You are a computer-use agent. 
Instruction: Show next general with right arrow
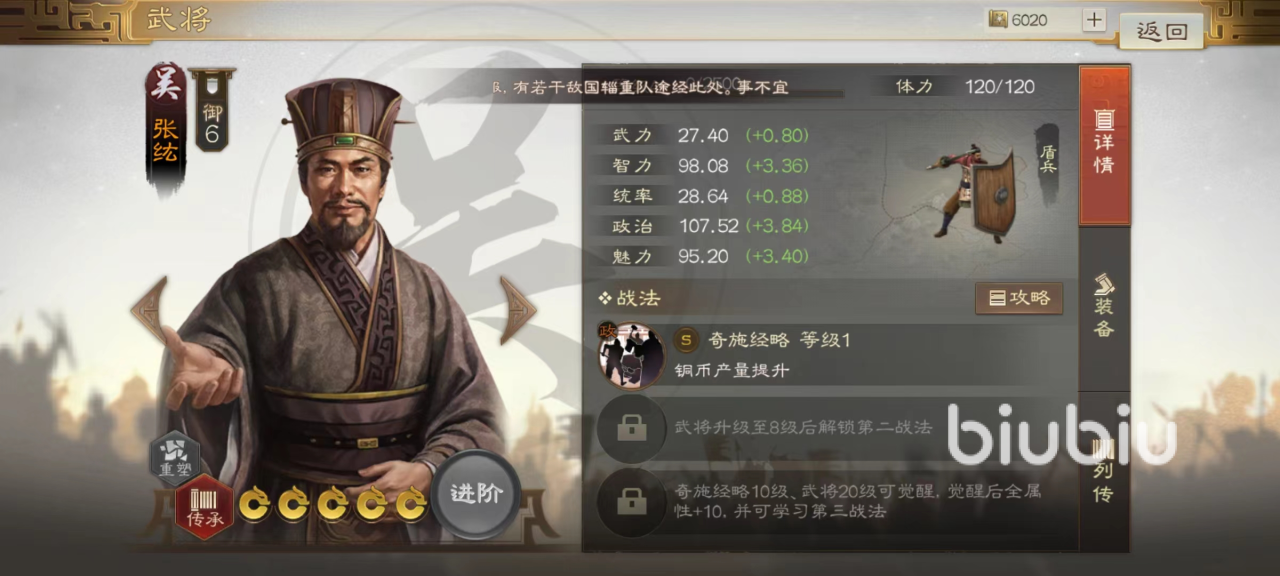518,310
